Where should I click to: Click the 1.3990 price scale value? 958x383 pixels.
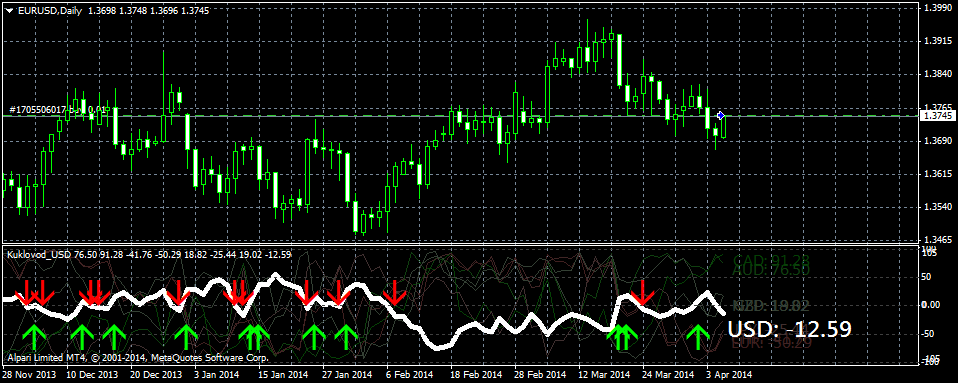tap(937, 7)
